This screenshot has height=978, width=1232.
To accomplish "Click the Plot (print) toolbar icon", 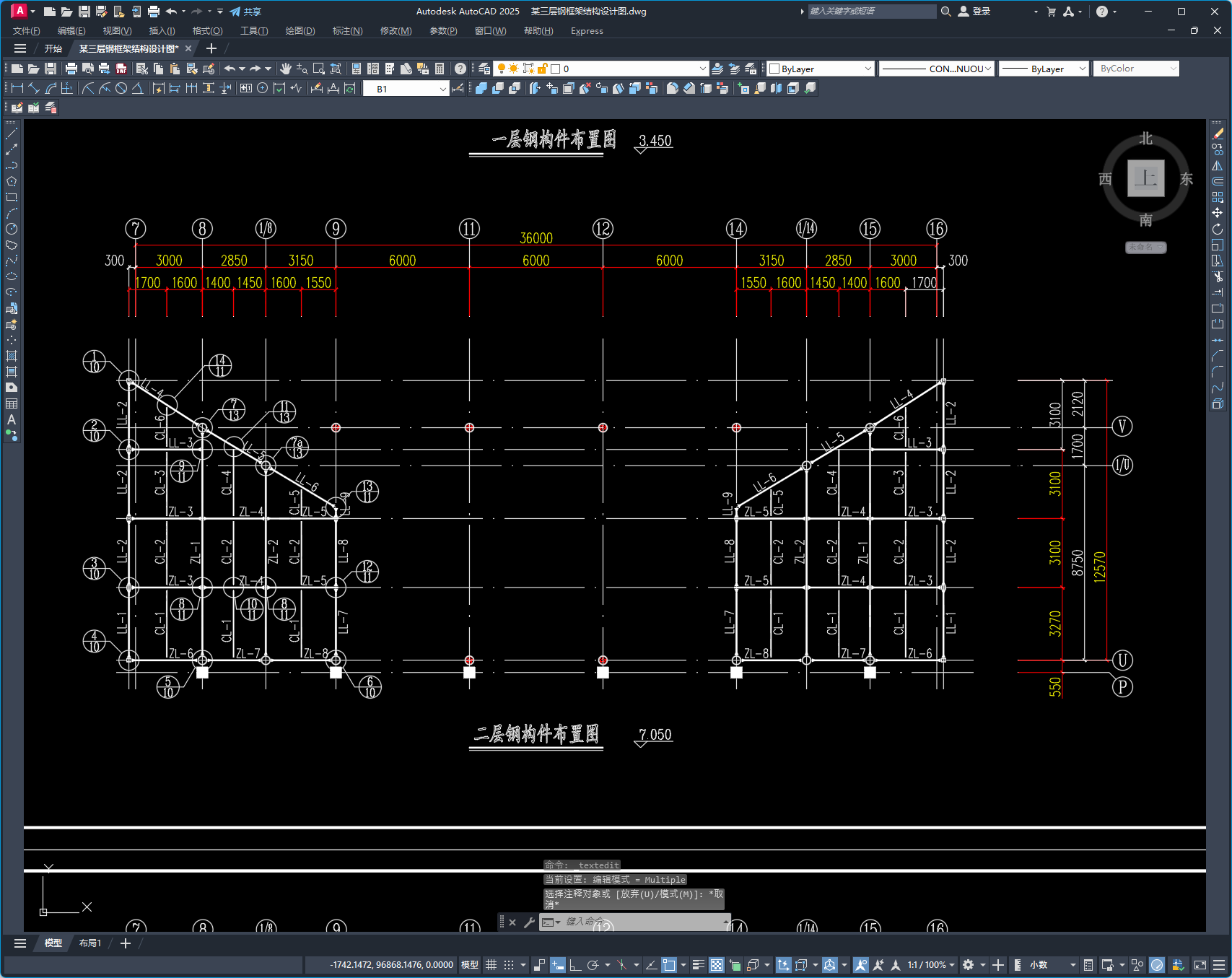I will click(71, 69).
